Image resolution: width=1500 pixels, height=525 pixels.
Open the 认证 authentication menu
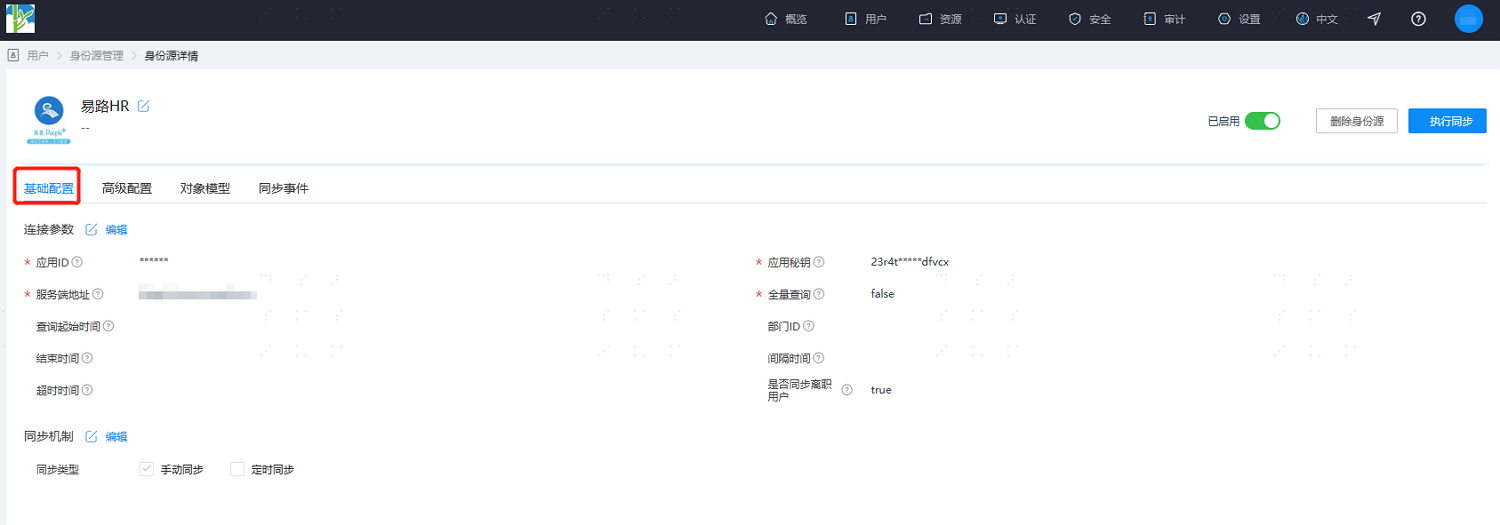pyautogui.click(x=1015, y=19)
